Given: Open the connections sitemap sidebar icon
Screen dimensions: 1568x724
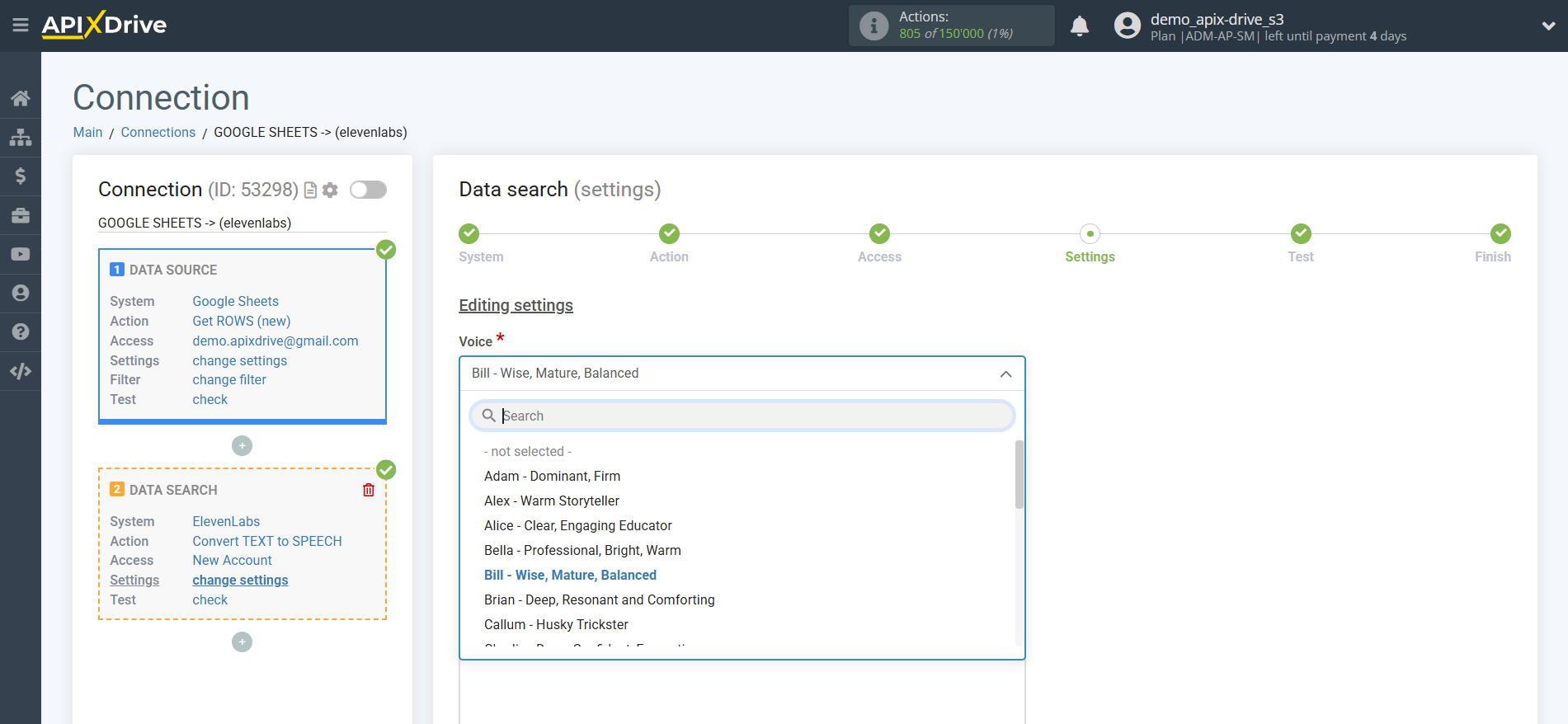Looking at the screenshot, I should 21,137.
